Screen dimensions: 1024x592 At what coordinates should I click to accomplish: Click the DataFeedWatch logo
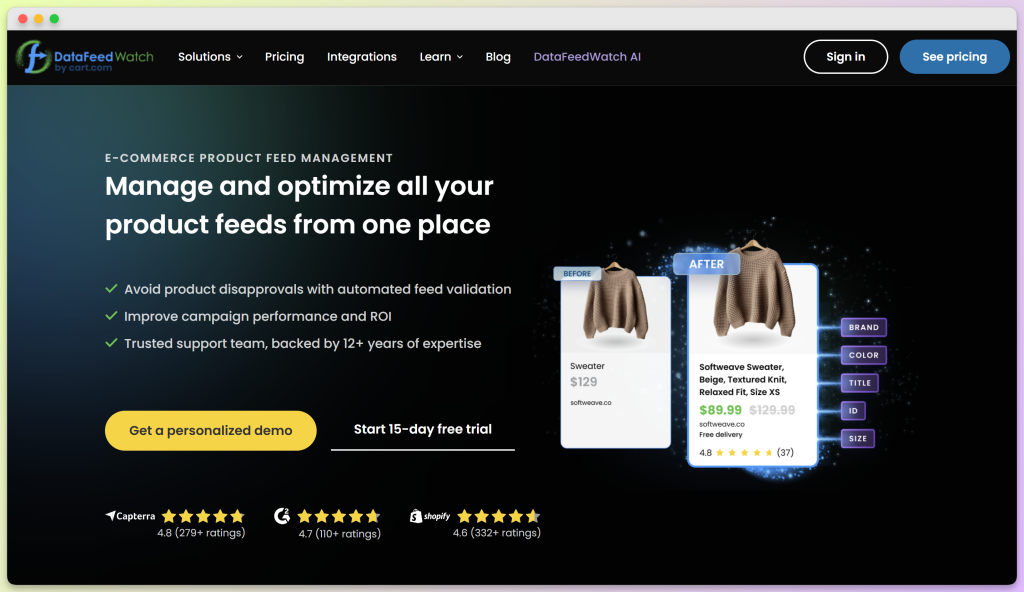click(x=84, y=56)
